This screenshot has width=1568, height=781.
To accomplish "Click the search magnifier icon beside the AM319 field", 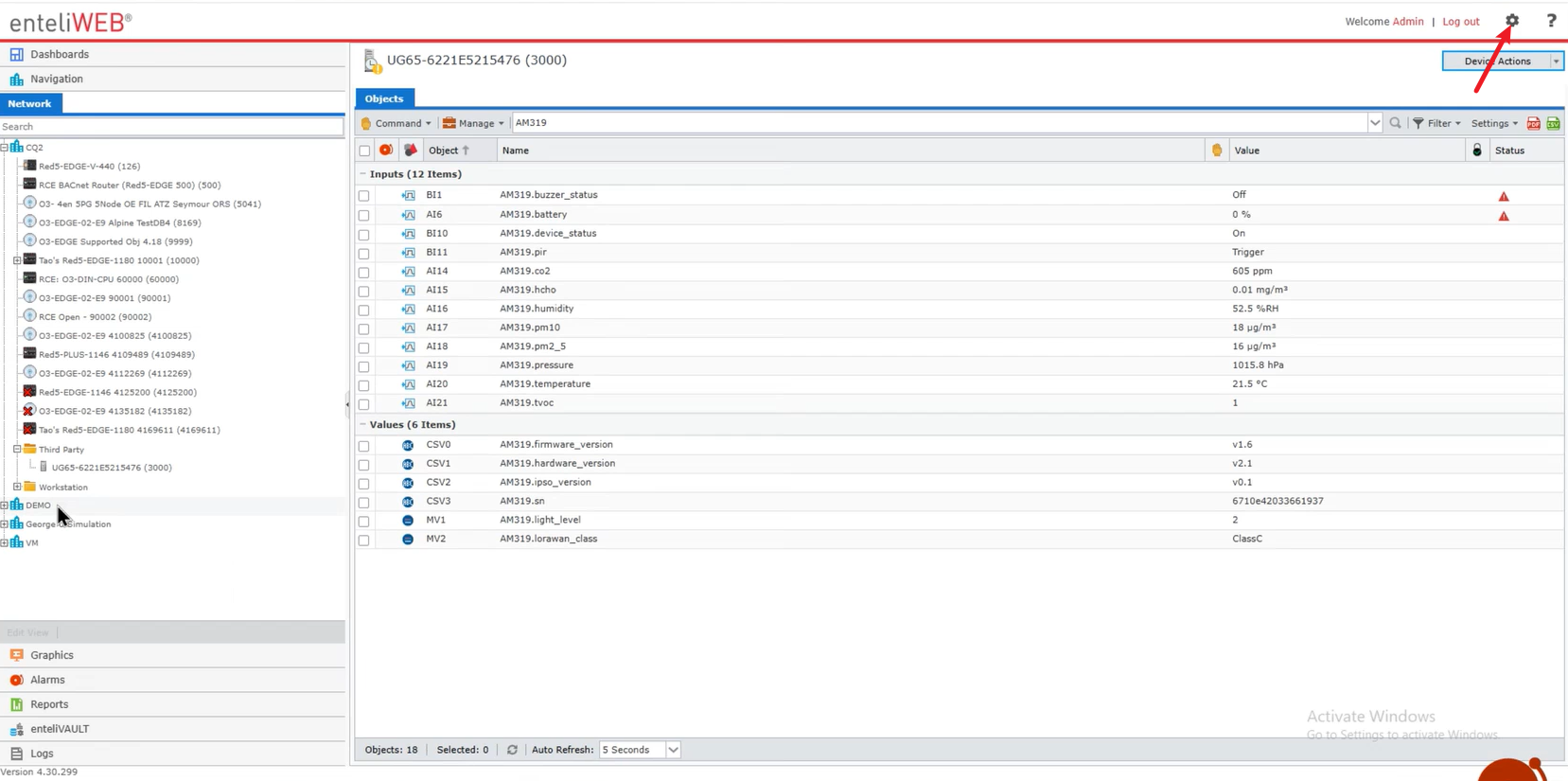I will click(1395, 123).
